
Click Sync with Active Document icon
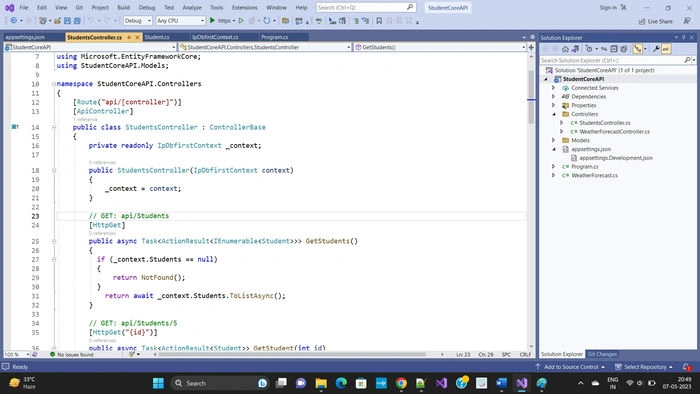[604, 49]
